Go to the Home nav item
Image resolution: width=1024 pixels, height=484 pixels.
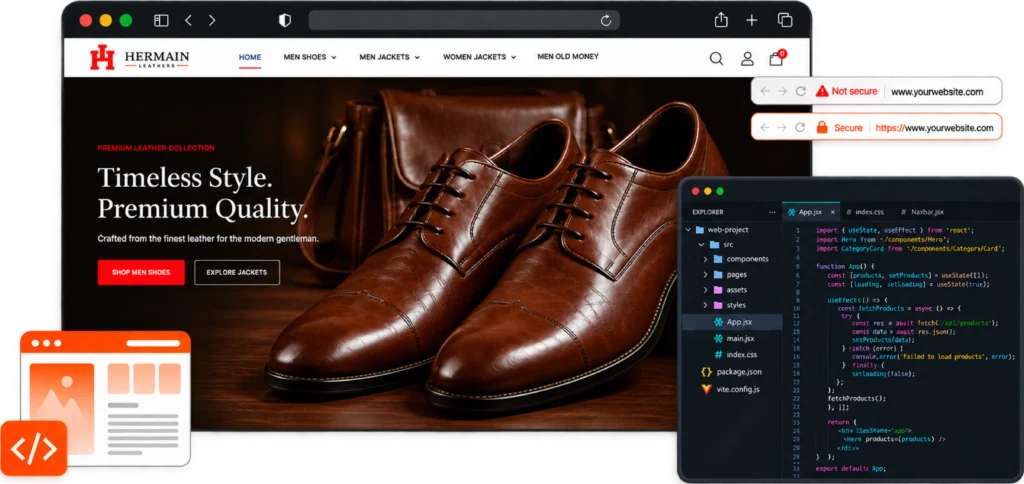point(250,57)
